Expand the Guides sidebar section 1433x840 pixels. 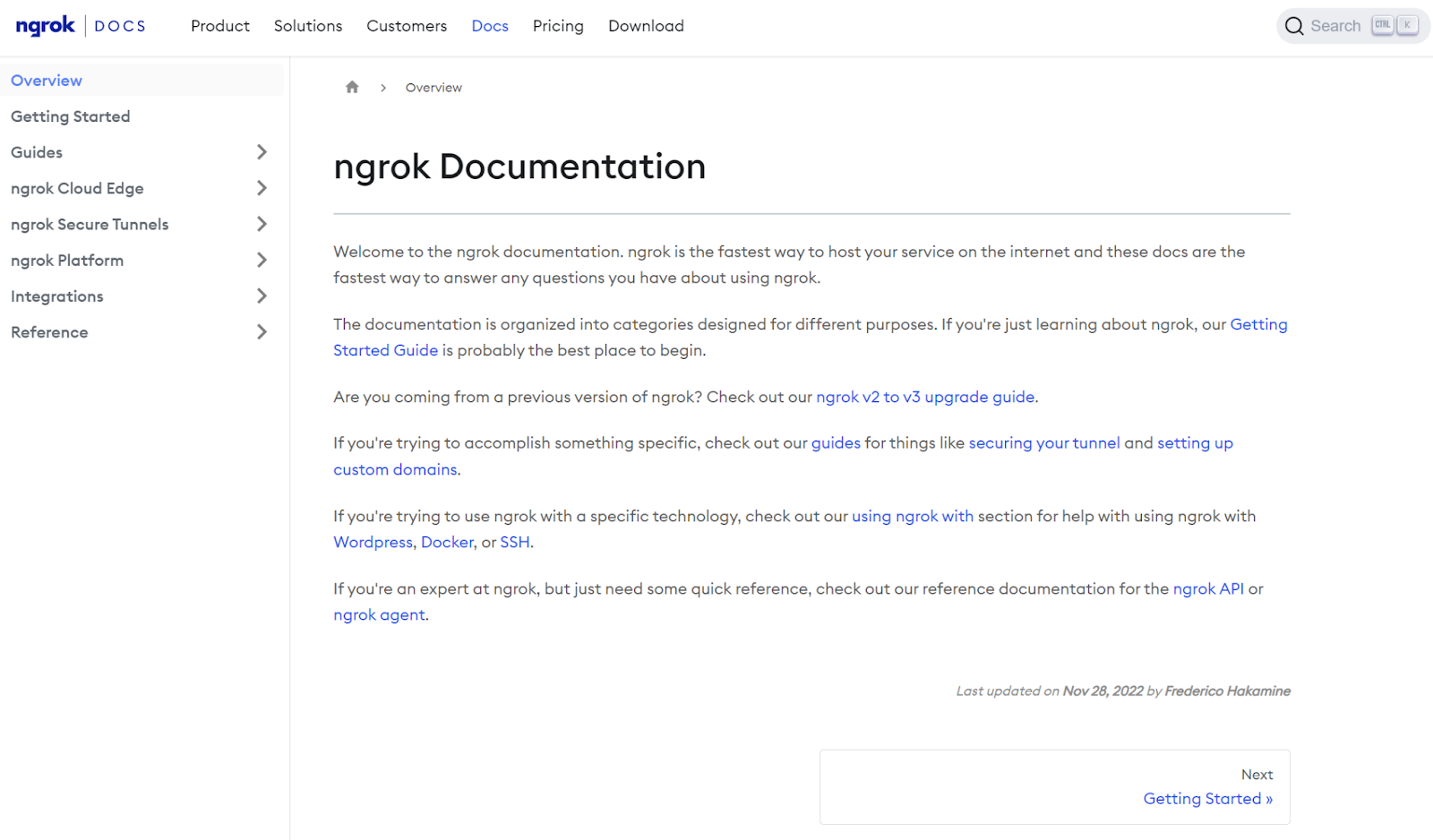[262, 152]
